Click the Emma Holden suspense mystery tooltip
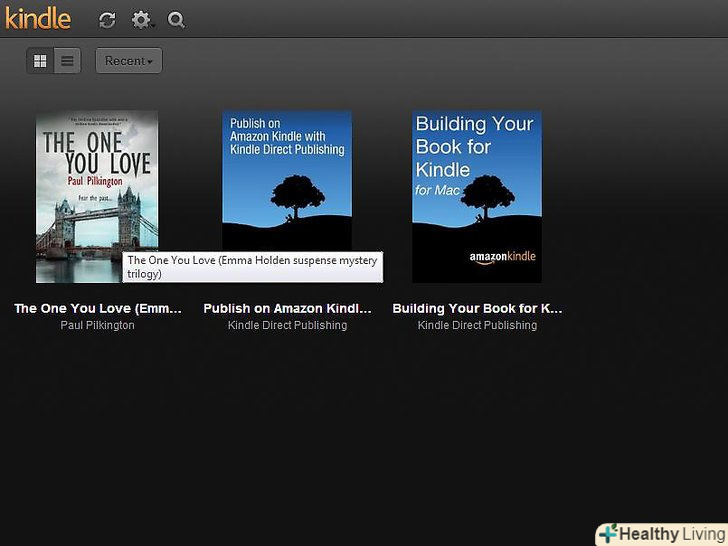 point(252,267)
